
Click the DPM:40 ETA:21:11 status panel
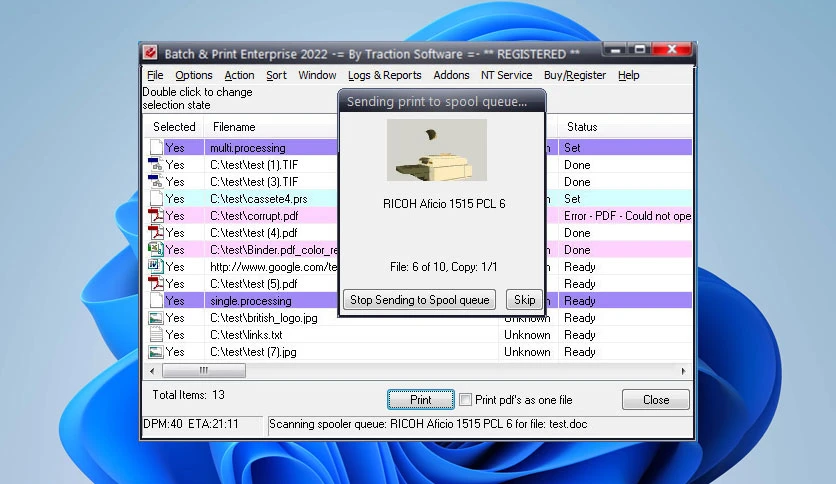click(203, 425)
